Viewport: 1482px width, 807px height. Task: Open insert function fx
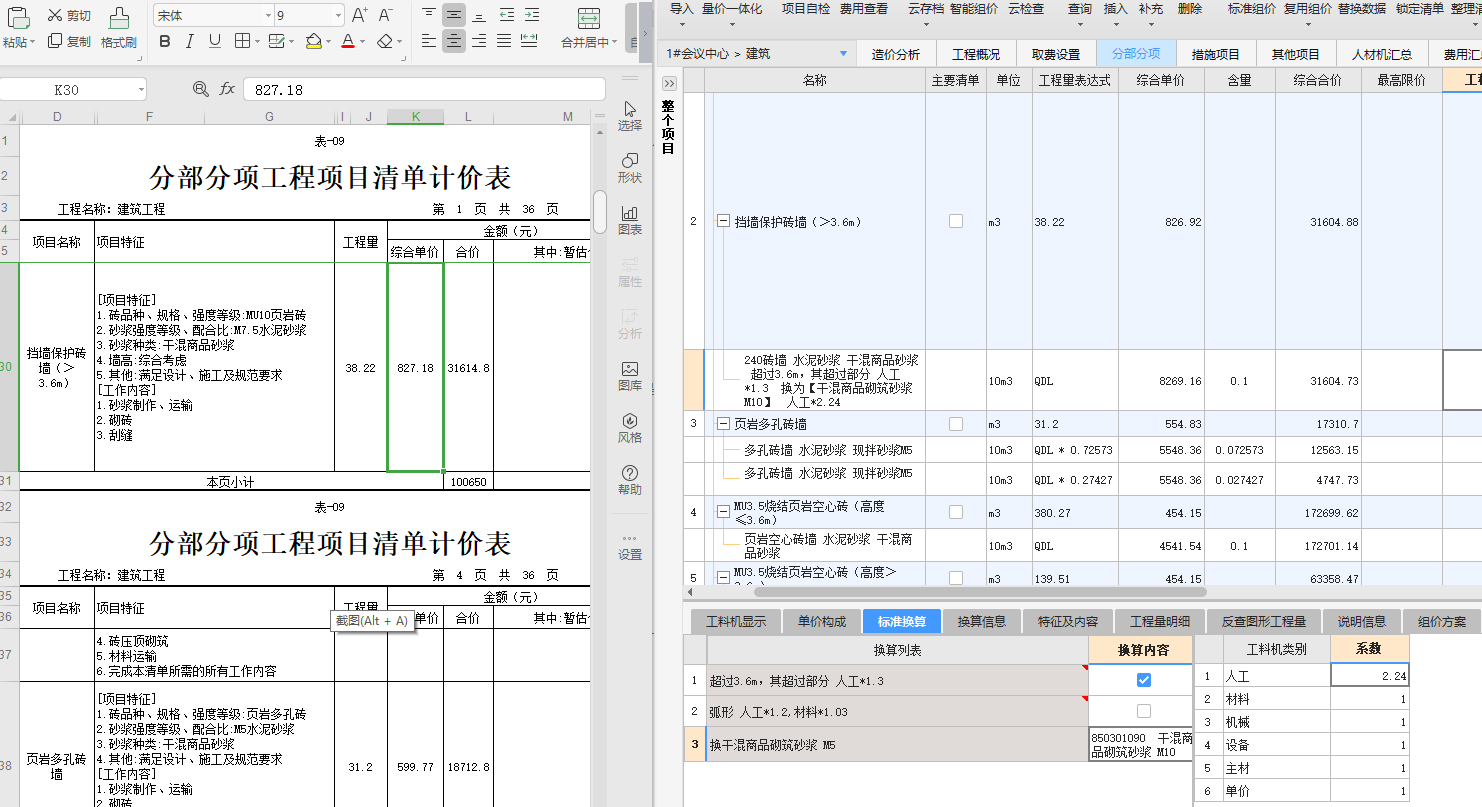[227, 89]
